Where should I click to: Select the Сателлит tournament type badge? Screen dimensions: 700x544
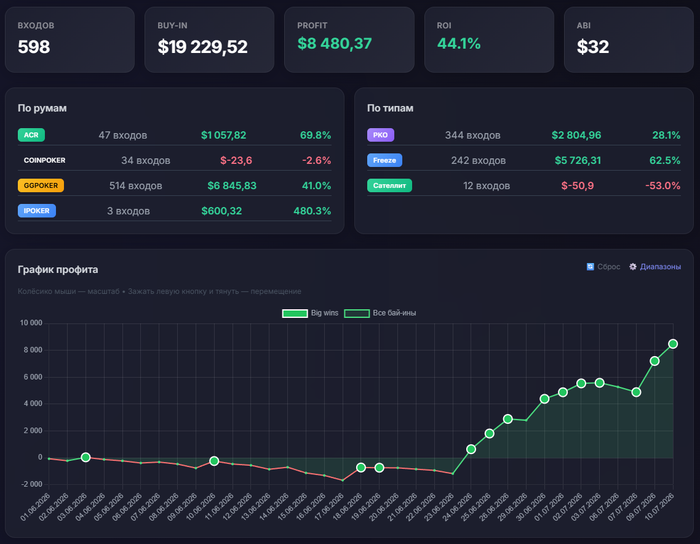[x=389, y=185]
